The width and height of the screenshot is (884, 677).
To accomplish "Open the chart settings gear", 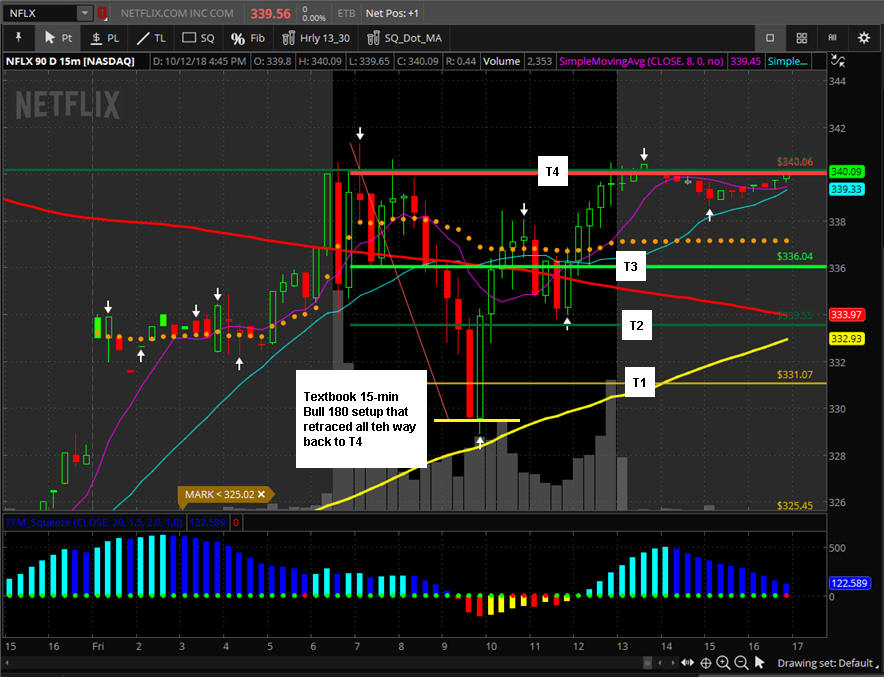I will (863, 38).
